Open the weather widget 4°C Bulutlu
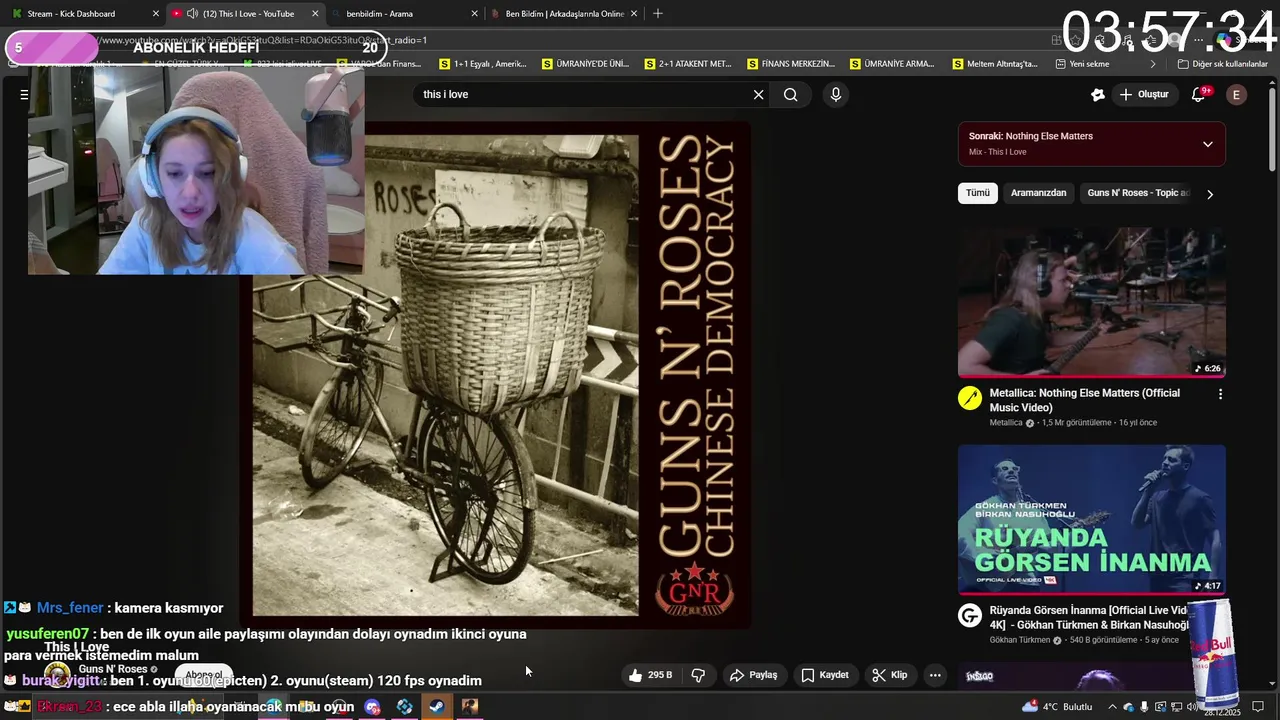The image size is (1280, 720). click(1058, 707)
